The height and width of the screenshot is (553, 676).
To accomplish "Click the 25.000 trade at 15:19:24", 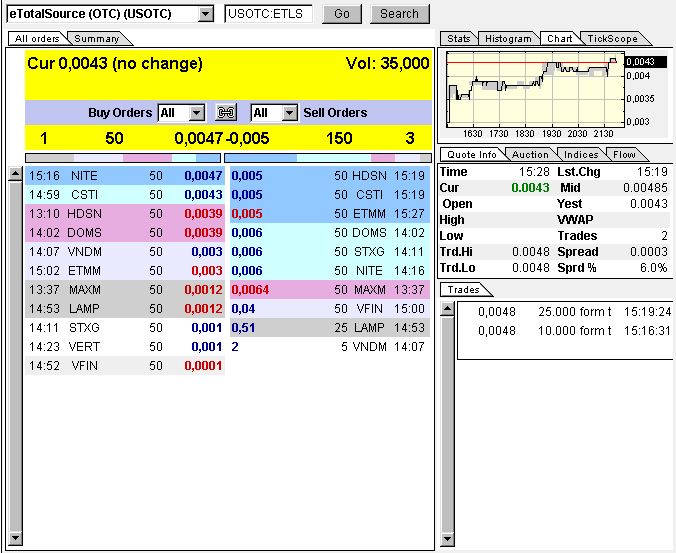I will [574, 312].
